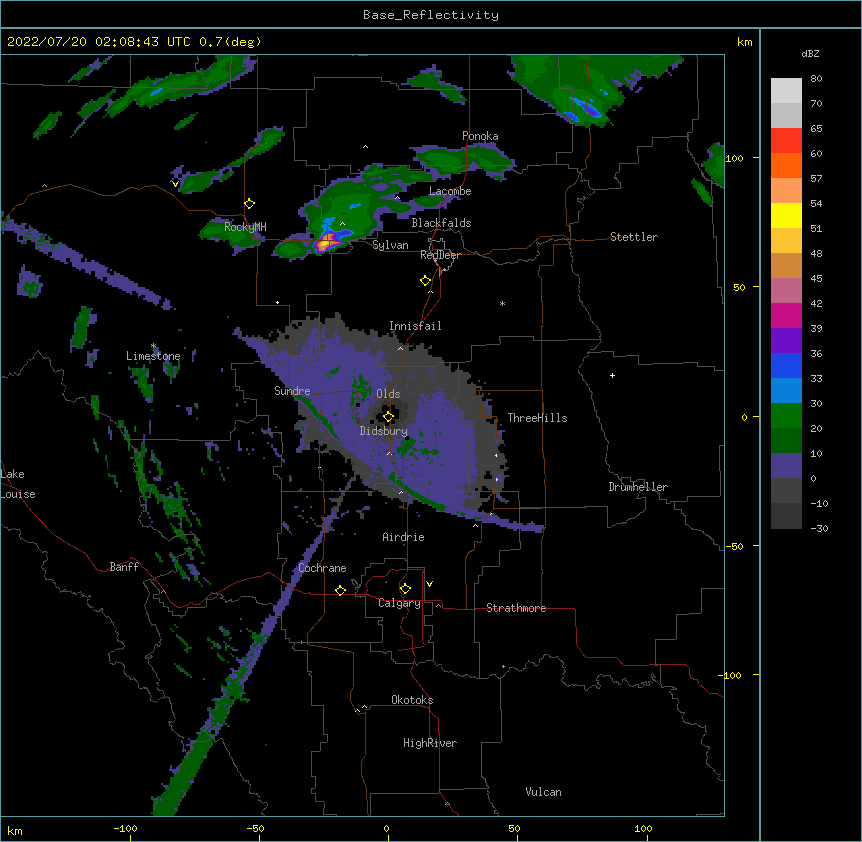
Task: Select the Okotoks label
Action: click(412, 700)
